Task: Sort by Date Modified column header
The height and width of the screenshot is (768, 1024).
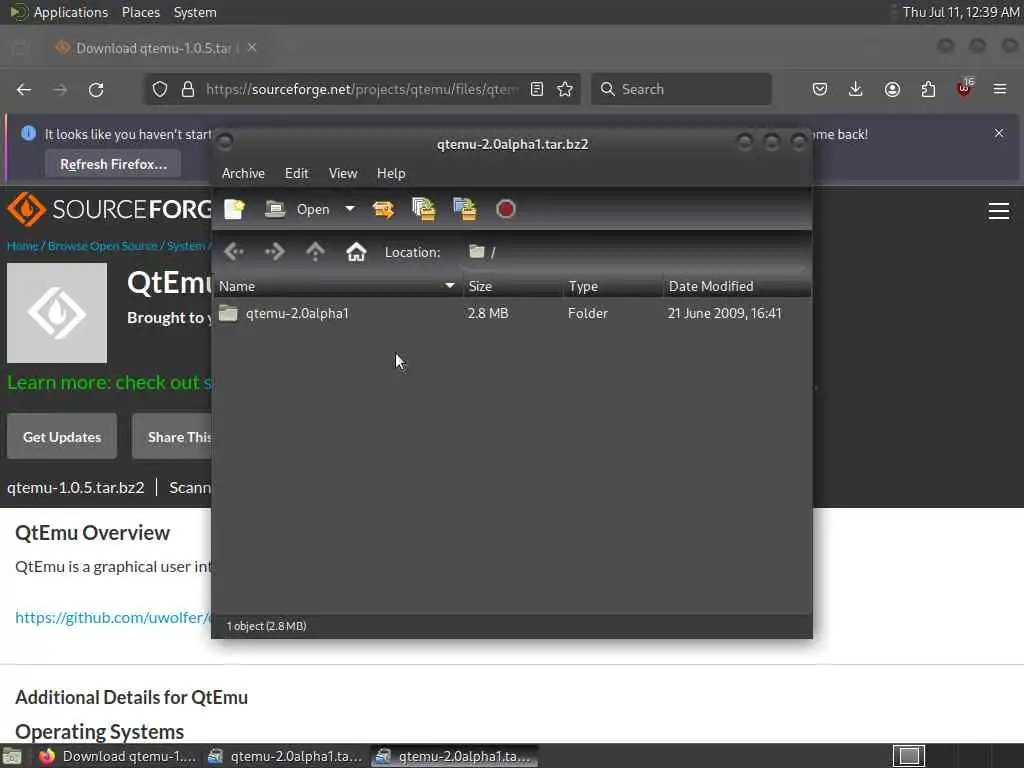Action: (x=737, y=286)
